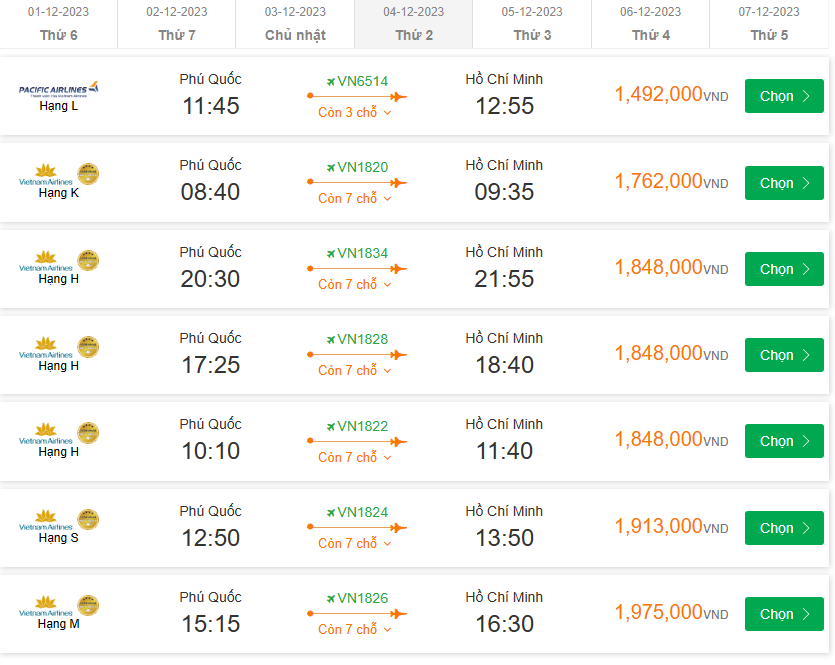Click the plane icon beside VN6514
This screenshot has height=665, width=835.
coord(331,81)
